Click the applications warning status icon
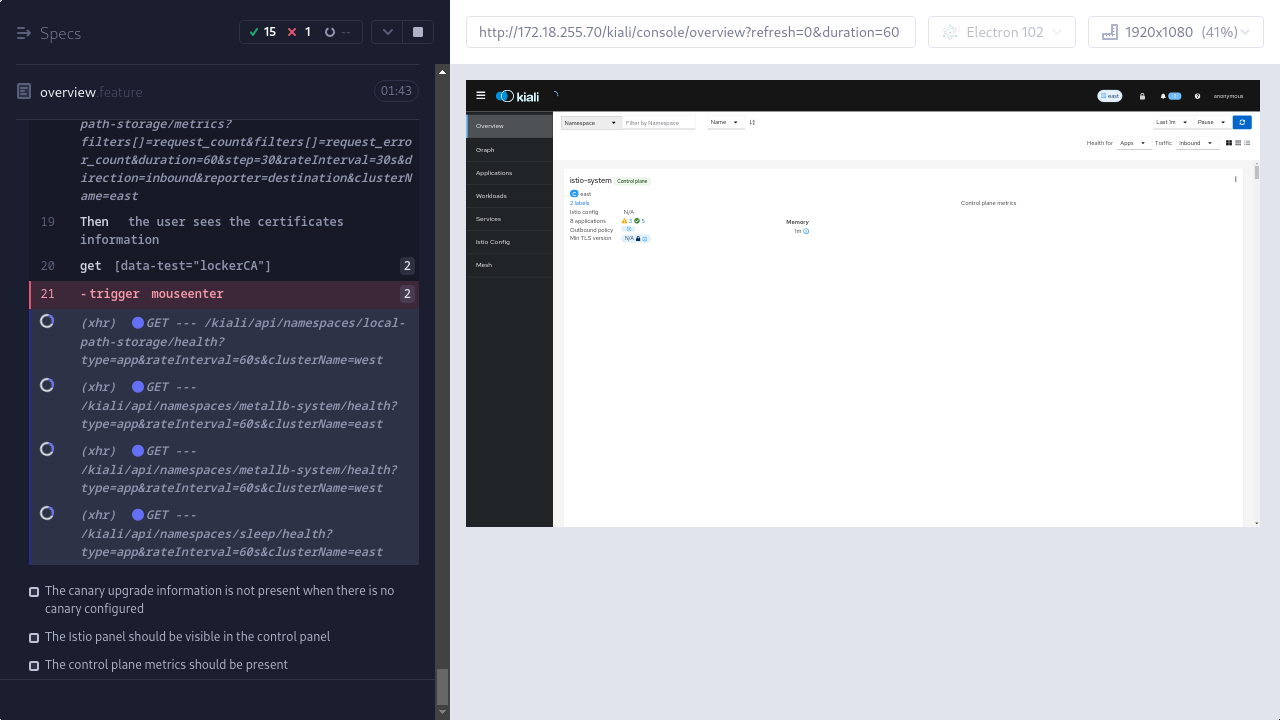1280x720 pixels. (625, 221)
